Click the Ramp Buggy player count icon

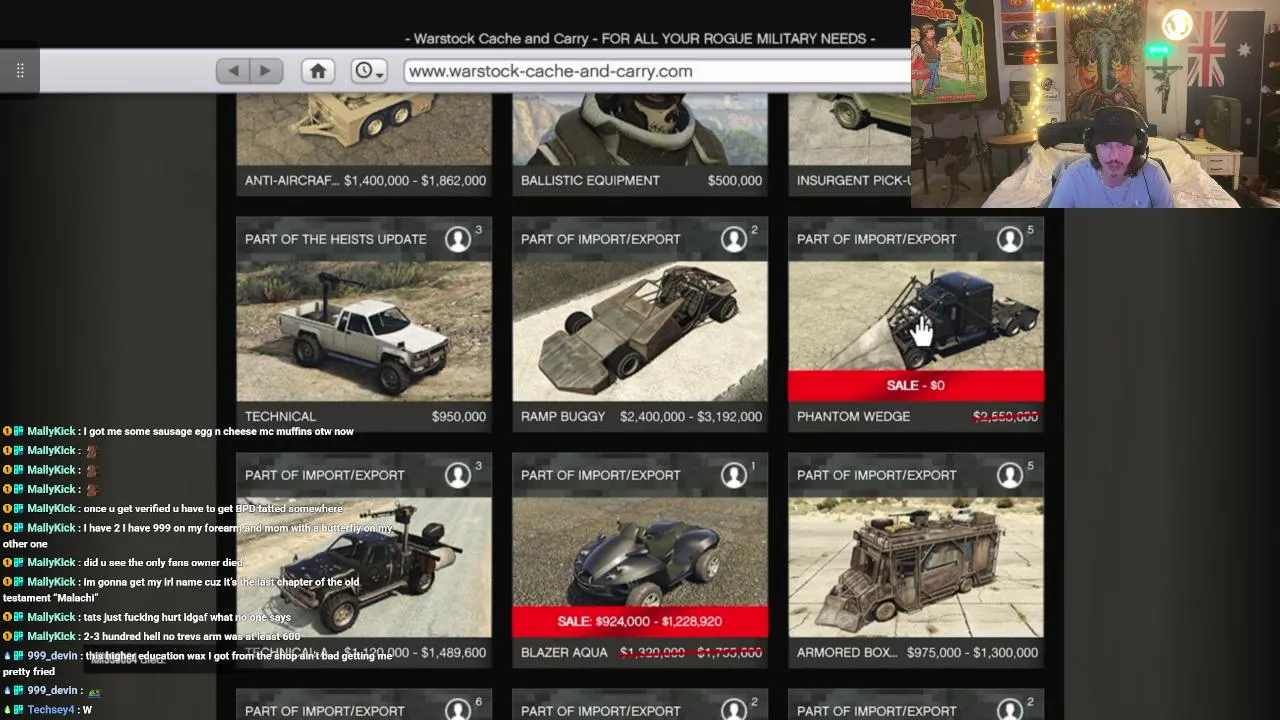(734, 239)
